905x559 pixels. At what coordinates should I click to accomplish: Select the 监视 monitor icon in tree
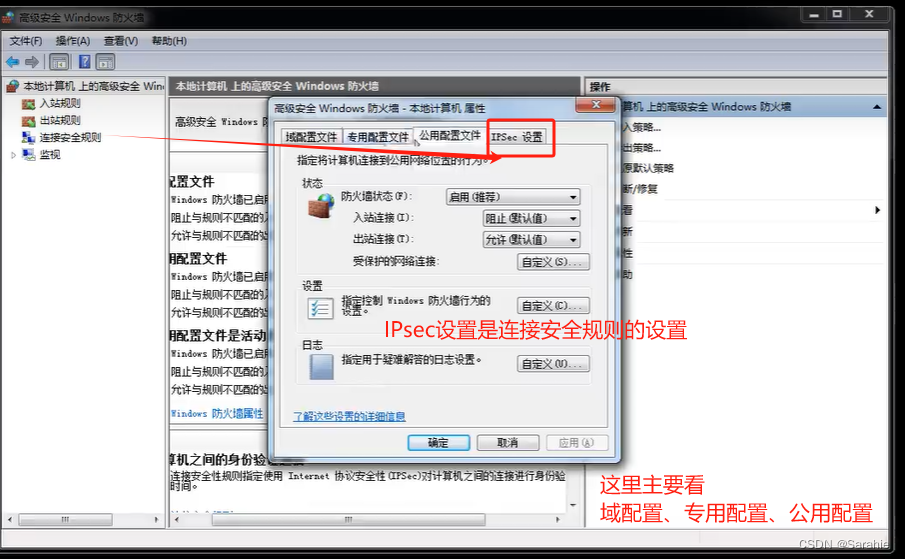pos(28,154)
